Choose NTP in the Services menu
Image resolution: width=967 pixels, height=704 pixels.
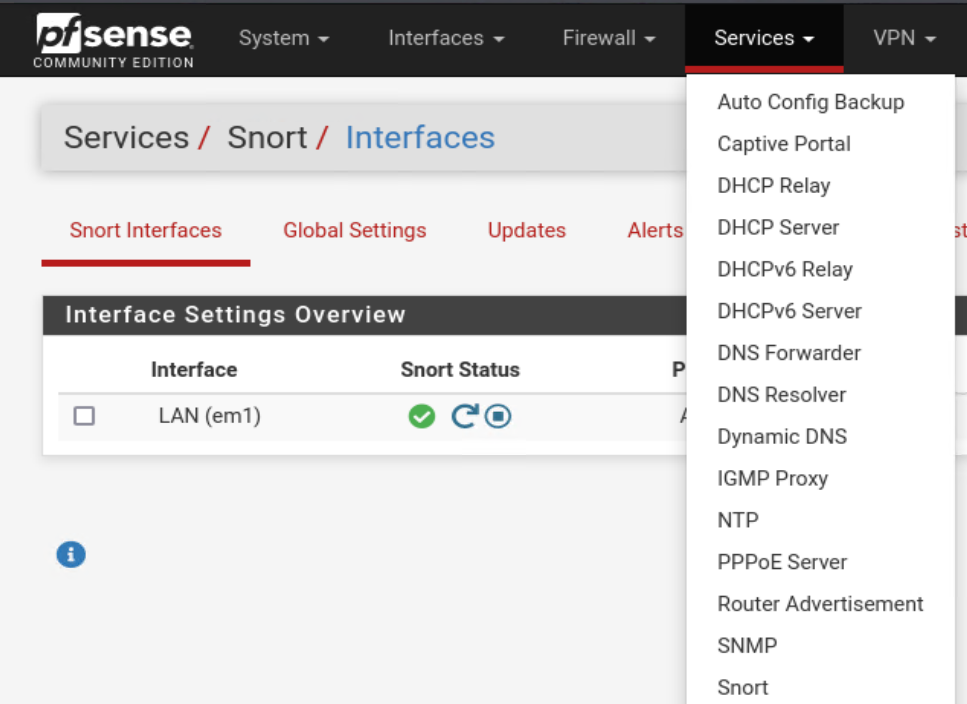pyautogui.click(x=738, y=520)
